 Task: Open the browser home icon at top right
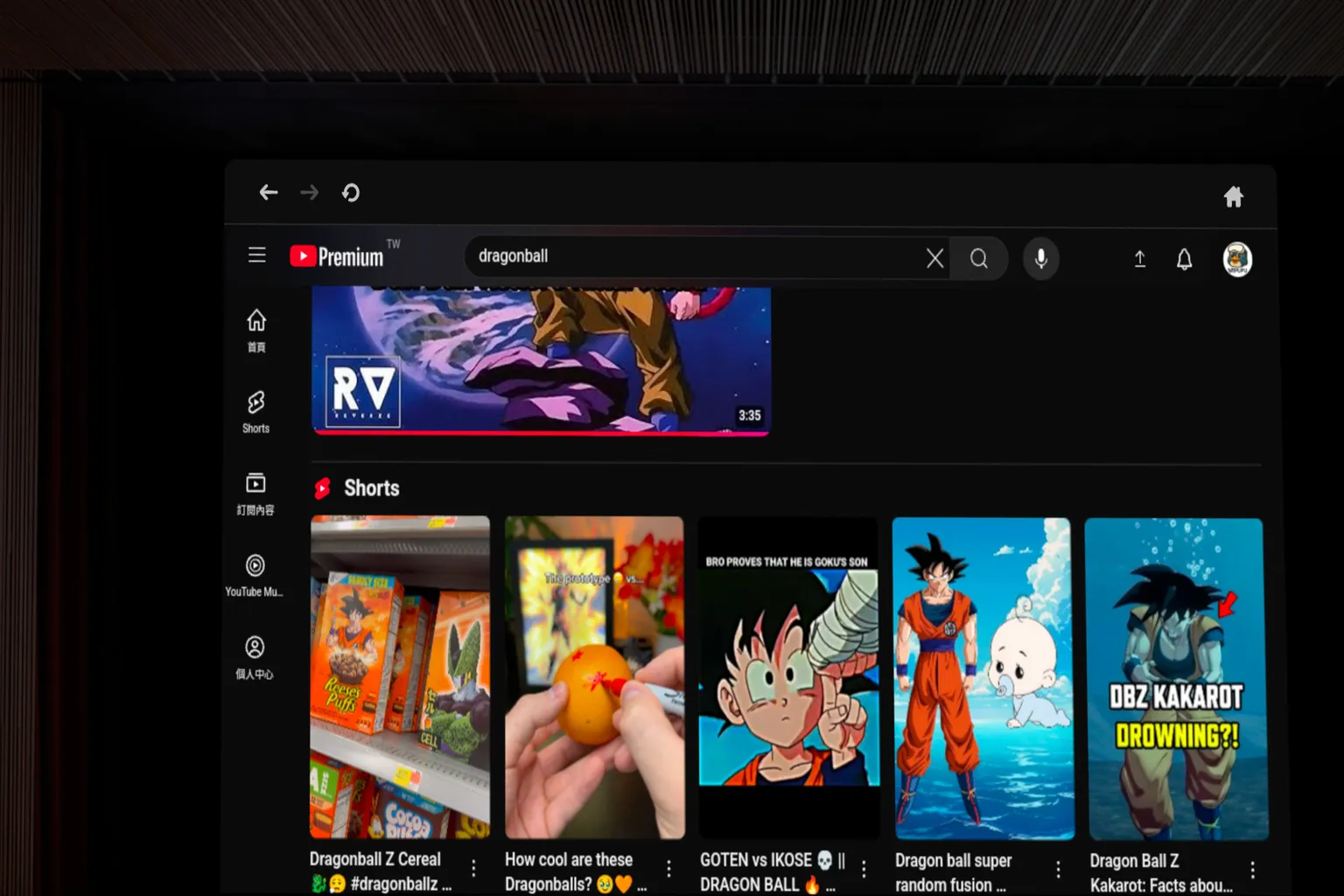[1234, 197]
